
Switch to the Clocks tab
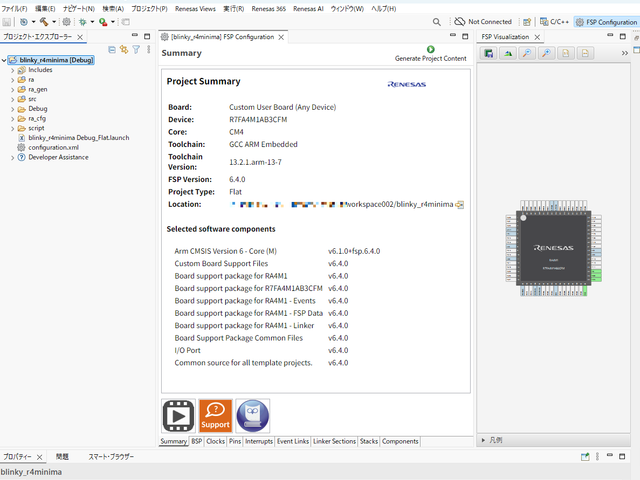pos(216,441)
